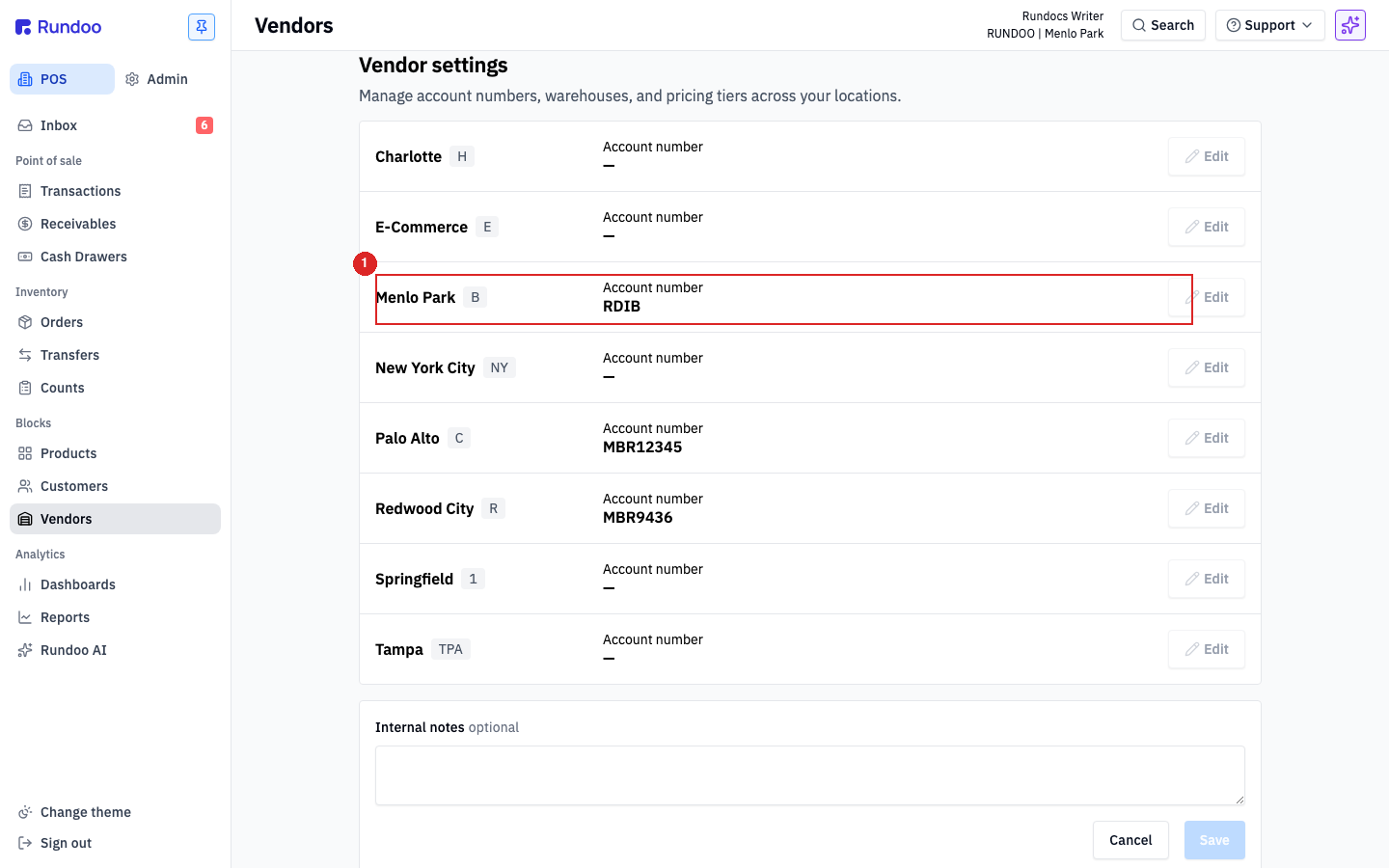Click the Rundoo logo
This screenshot has height=868, width=1389.
[x=59, y=27]
